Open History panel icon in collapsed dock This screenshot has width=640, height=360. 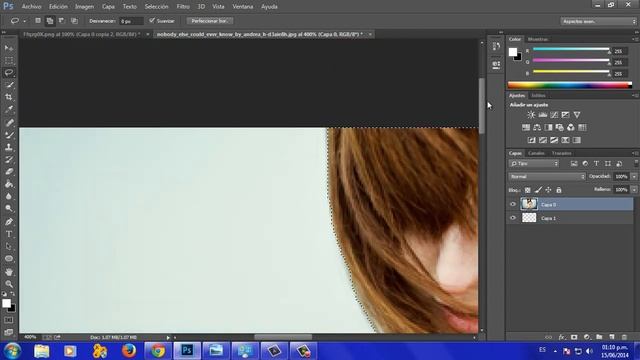(496, 46)
